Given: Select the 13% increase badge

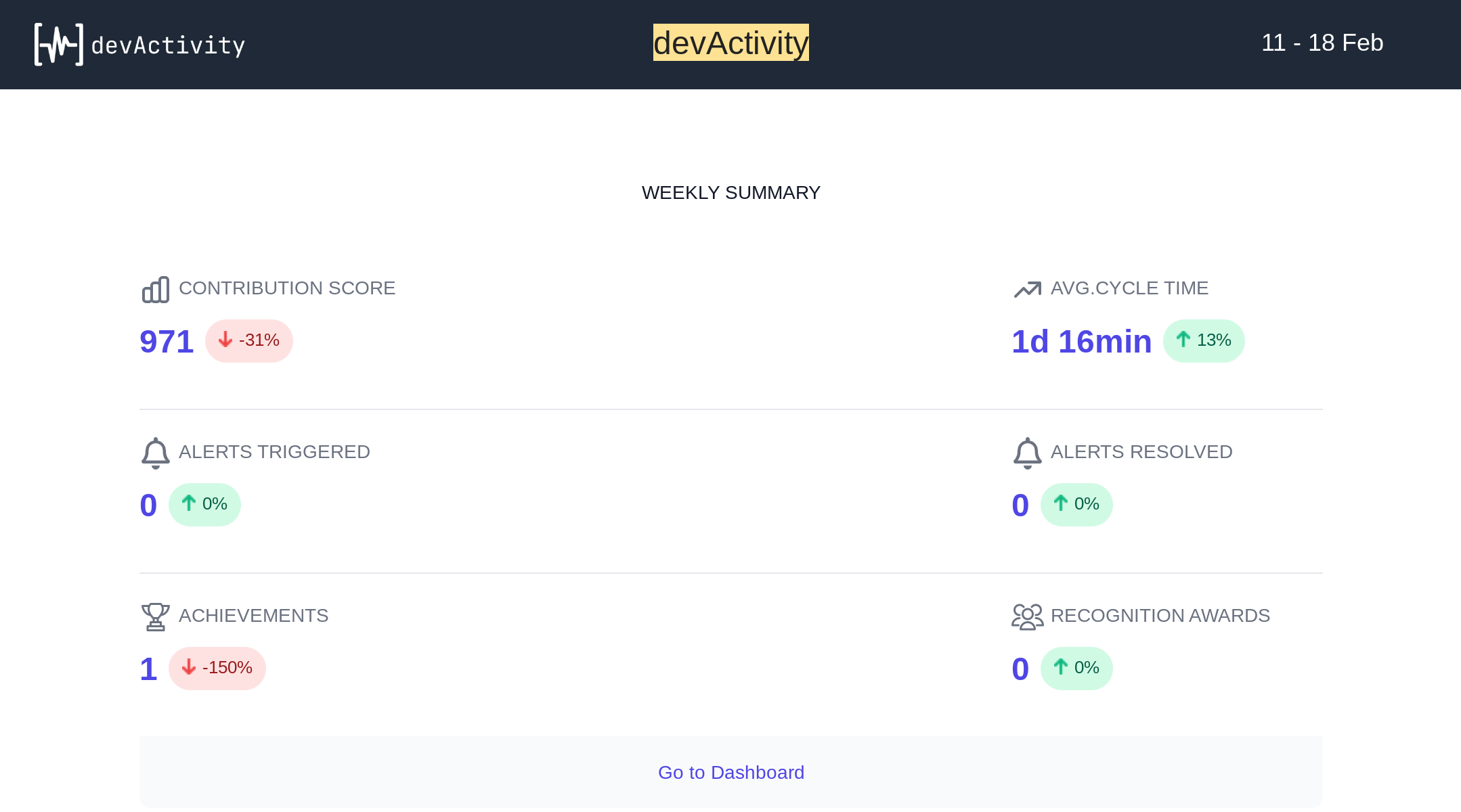Looking at the screenshot, I should coord(1204,340).
